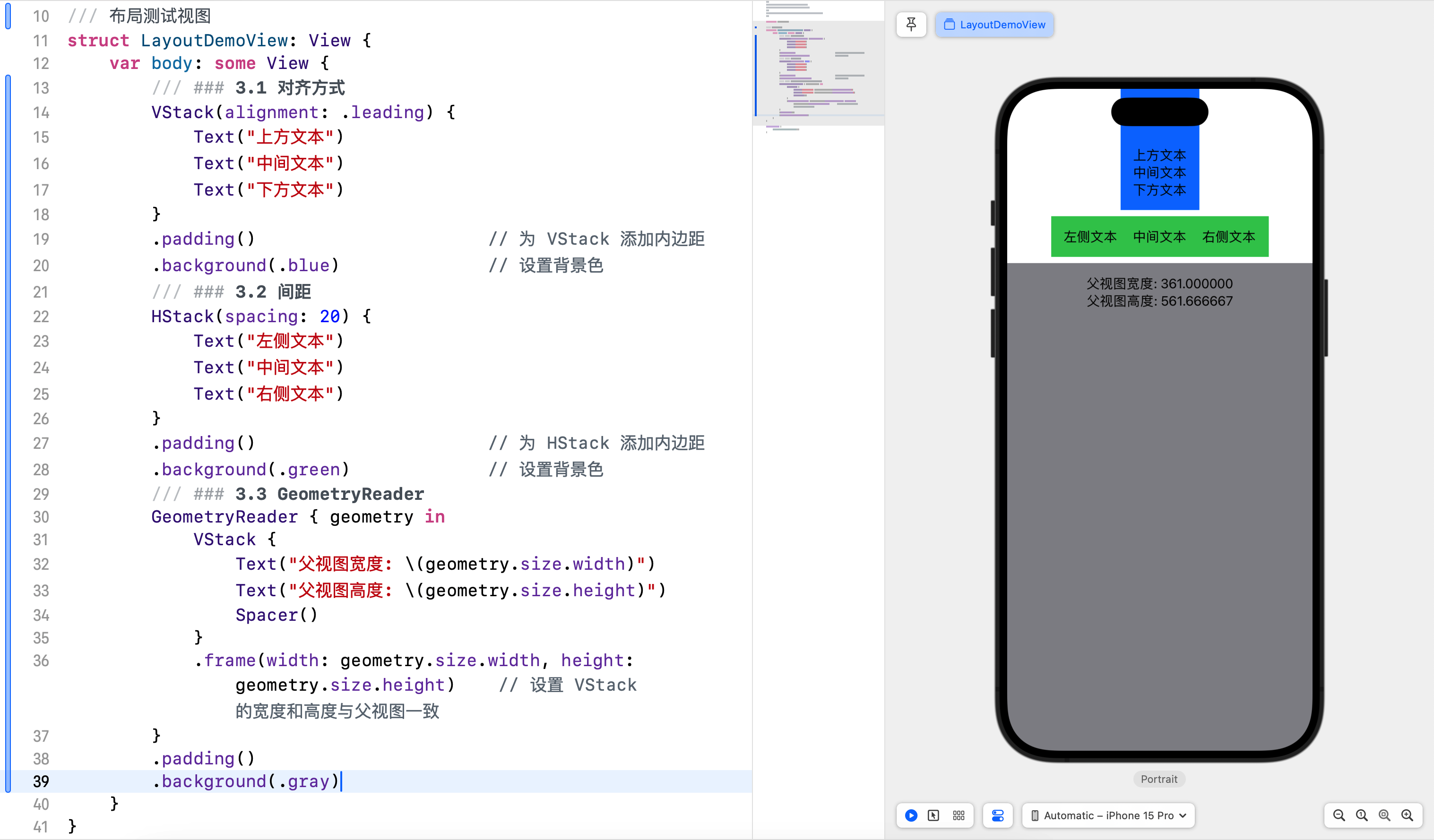The width and height of the screenshot is (1434, 840).
Task: Click line number 30 in gutter
Action: click(41, 517)
